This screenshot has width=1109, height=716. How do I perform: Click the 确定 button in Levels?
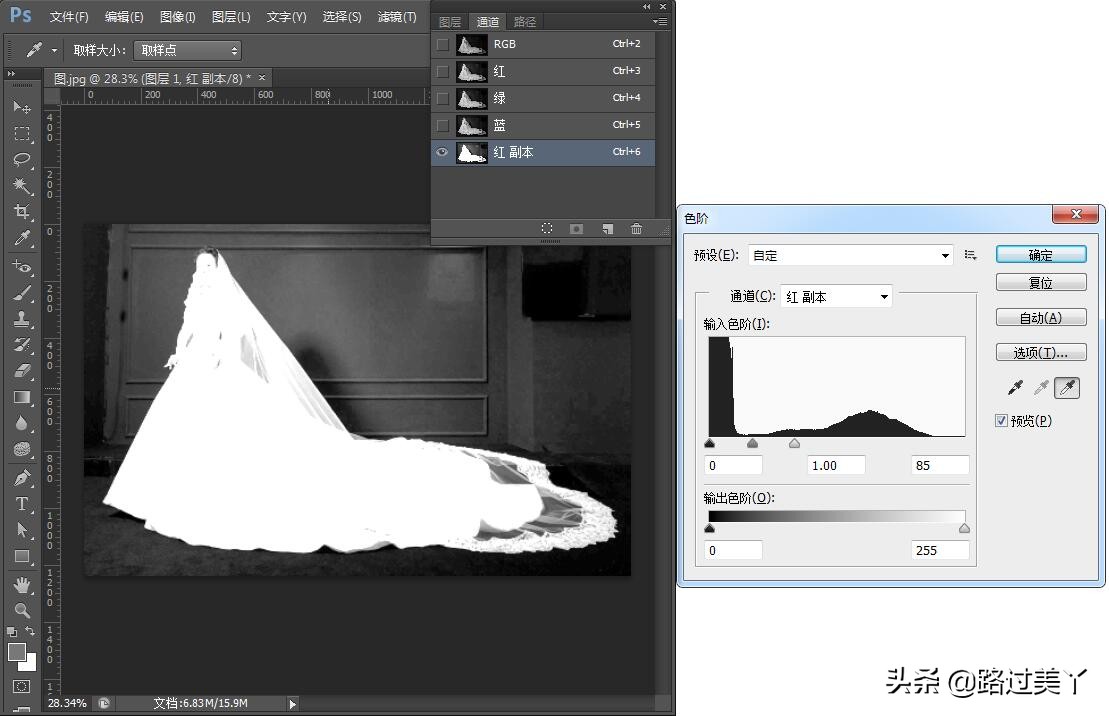tap(1041, 255)
